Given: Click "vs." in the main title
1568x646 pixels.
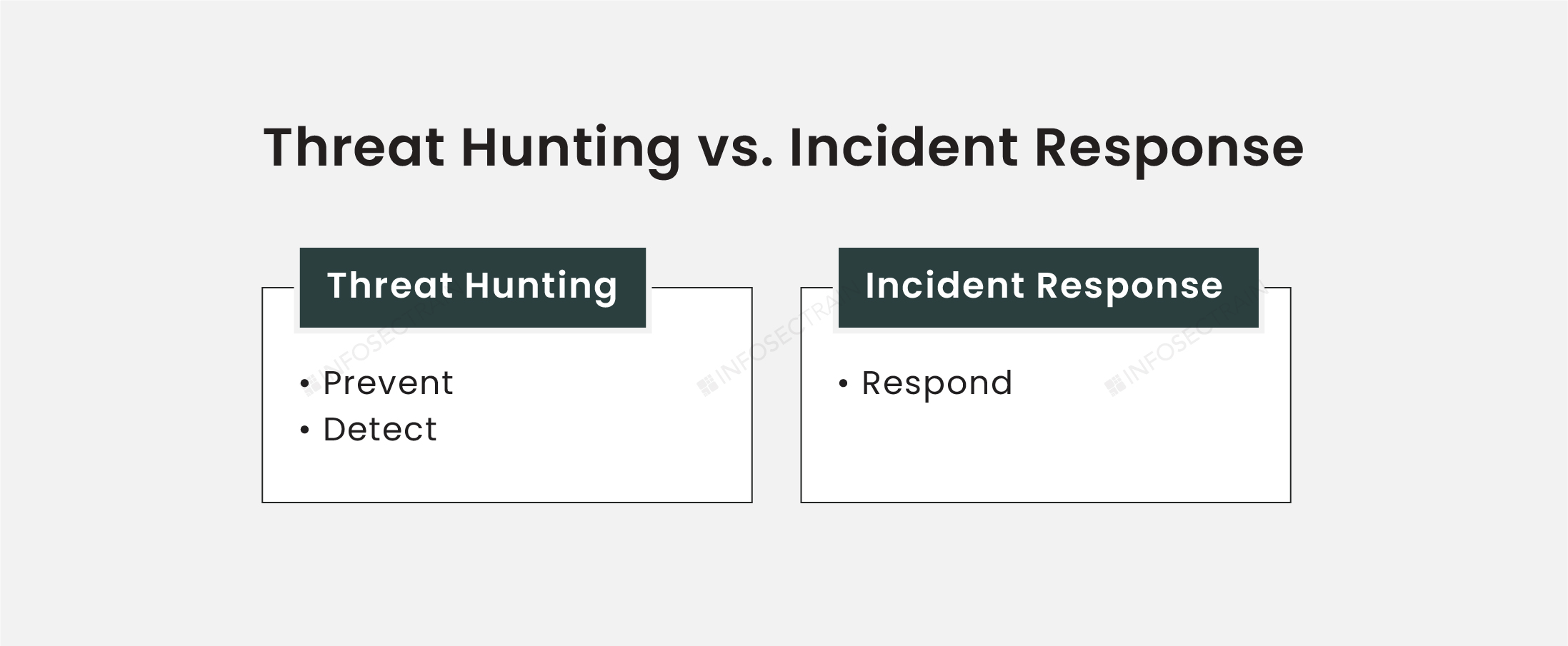Looking at the screenshot, I should (x=734, y=148).
